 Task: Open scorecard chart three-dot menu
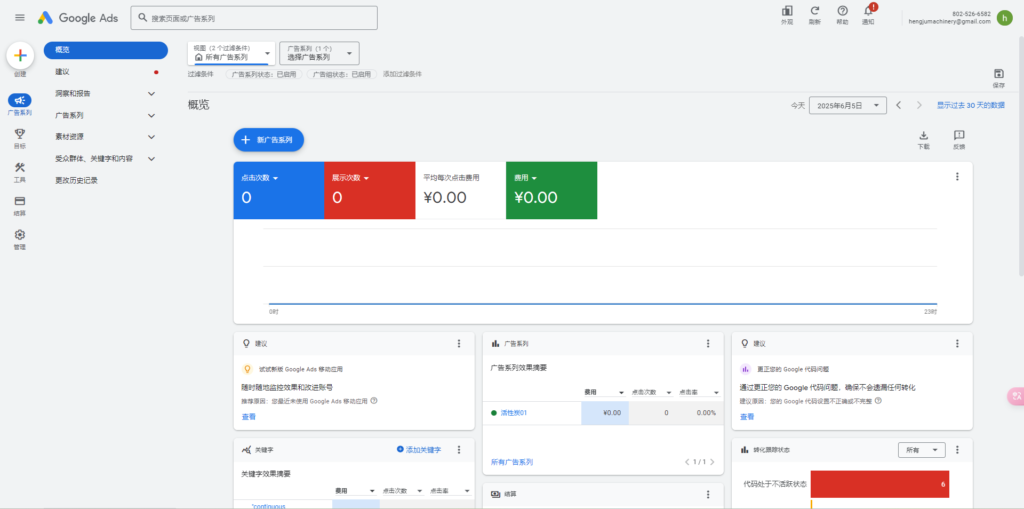(957, 176)
